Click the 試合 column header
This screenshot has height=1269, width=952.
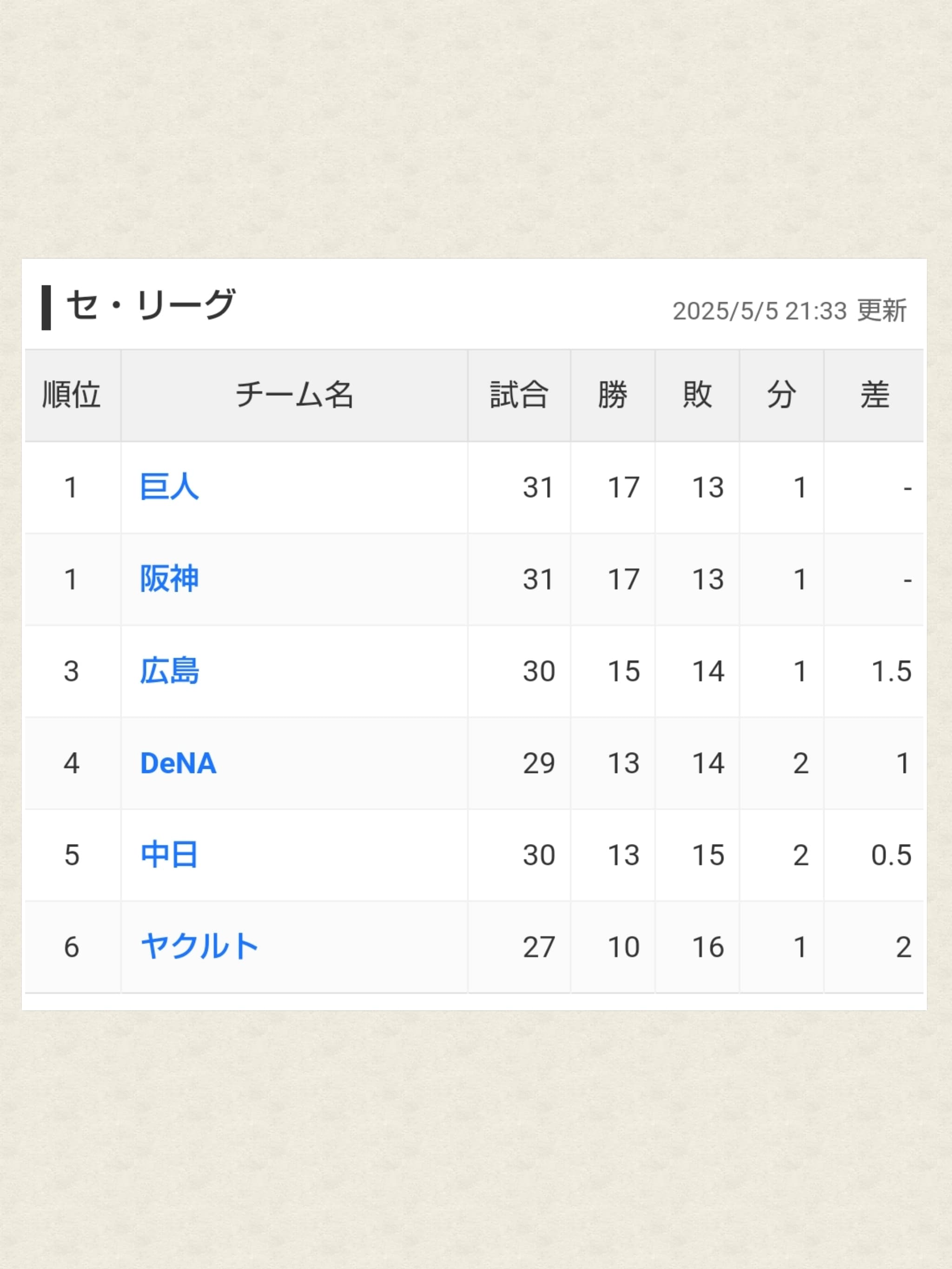(x=519, y=395)
